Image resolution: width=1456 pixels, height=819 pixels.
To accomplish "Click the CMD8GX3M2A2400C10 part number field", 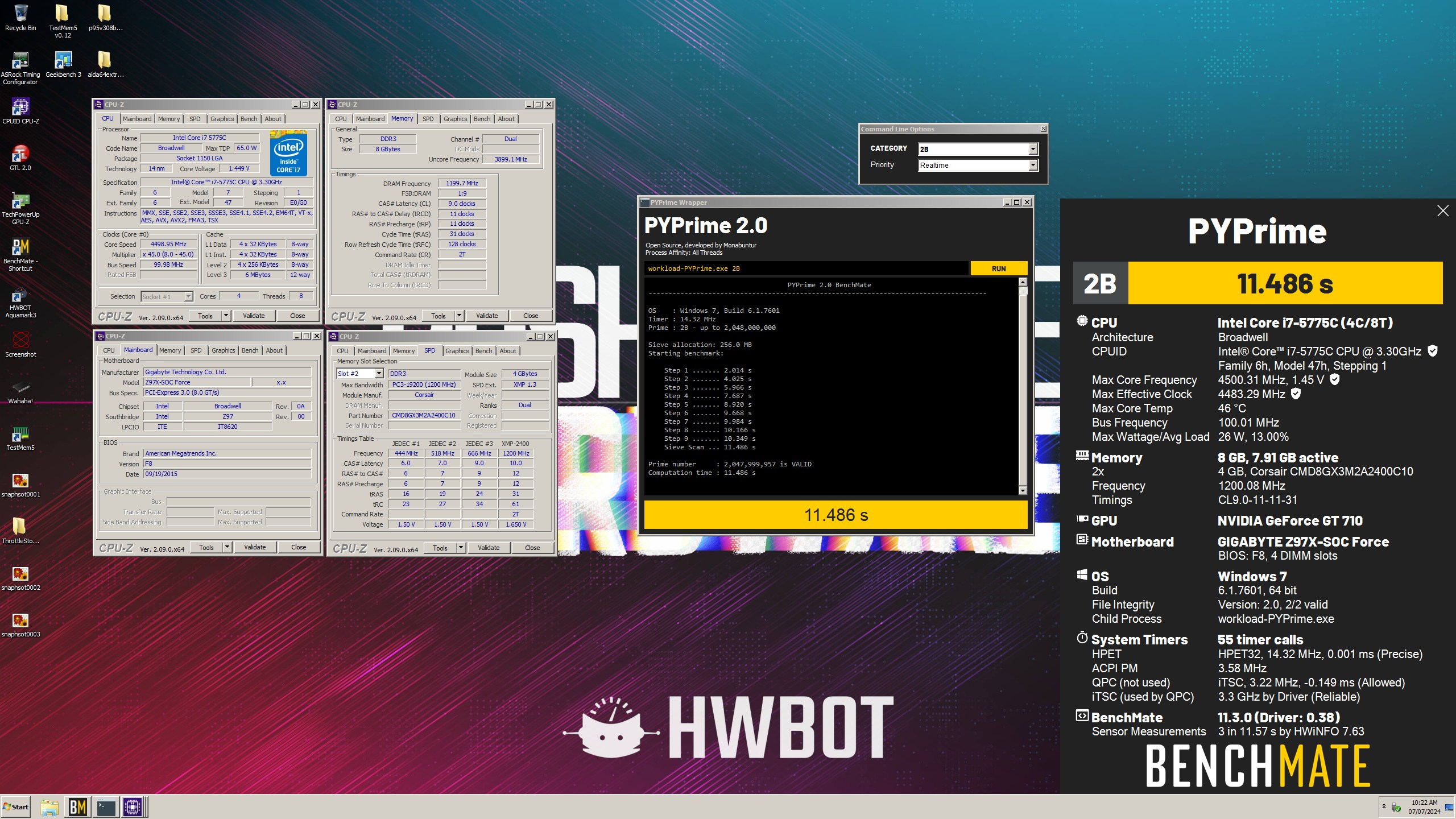I will [423, 415].
